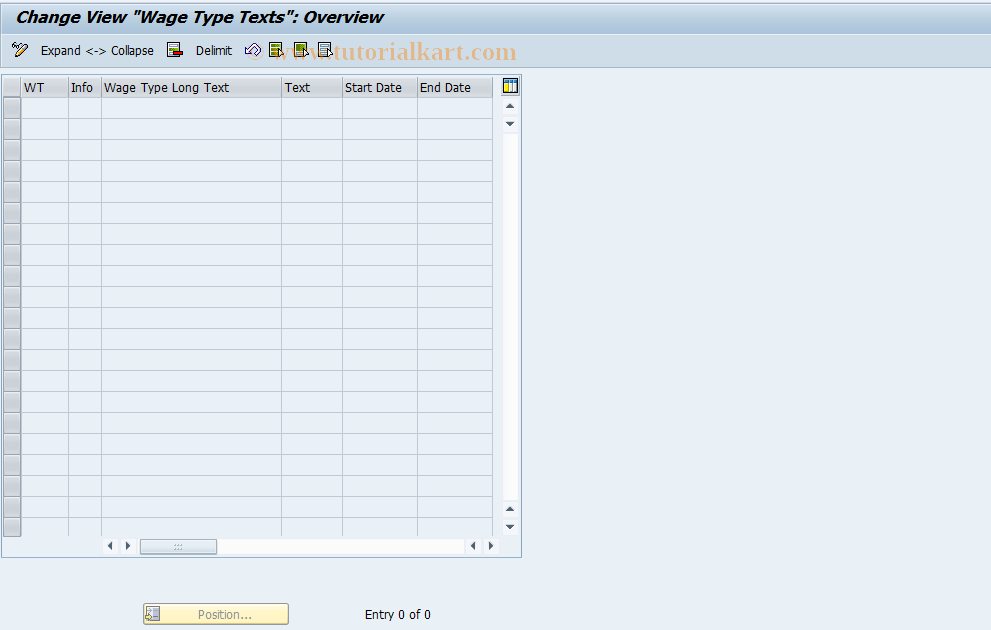Click the End Date column header
Screen dimensions: 991x630
(x=455, y=87)
